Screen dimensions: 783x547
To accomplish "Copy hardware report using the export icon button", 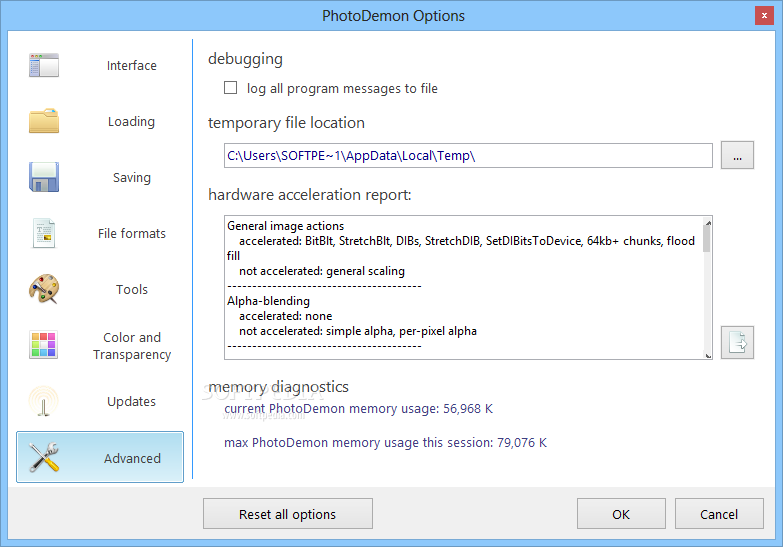I will pyautogui.click(x=737, y=343).
